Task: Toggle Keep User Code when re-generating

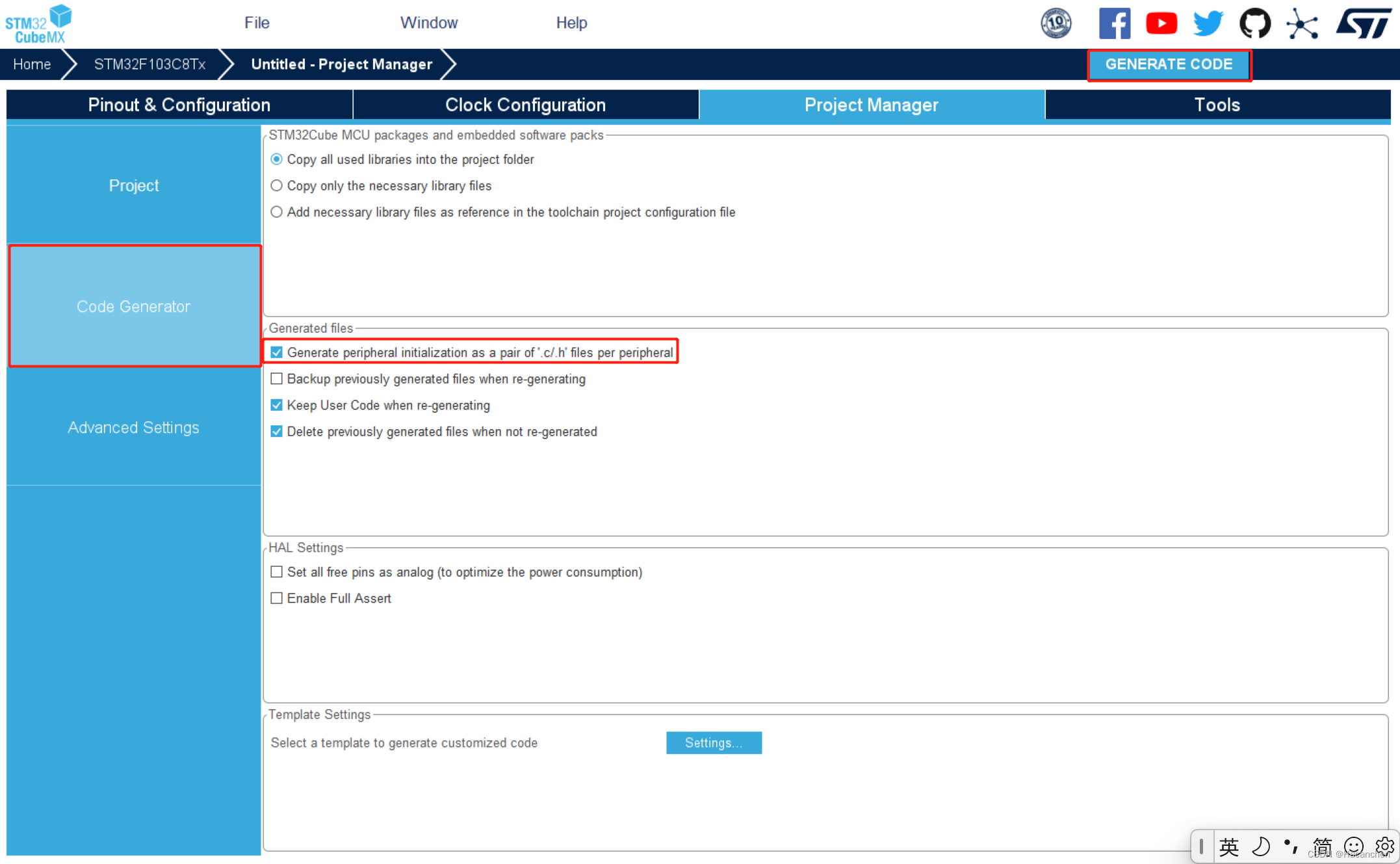Action: [277, 405]
